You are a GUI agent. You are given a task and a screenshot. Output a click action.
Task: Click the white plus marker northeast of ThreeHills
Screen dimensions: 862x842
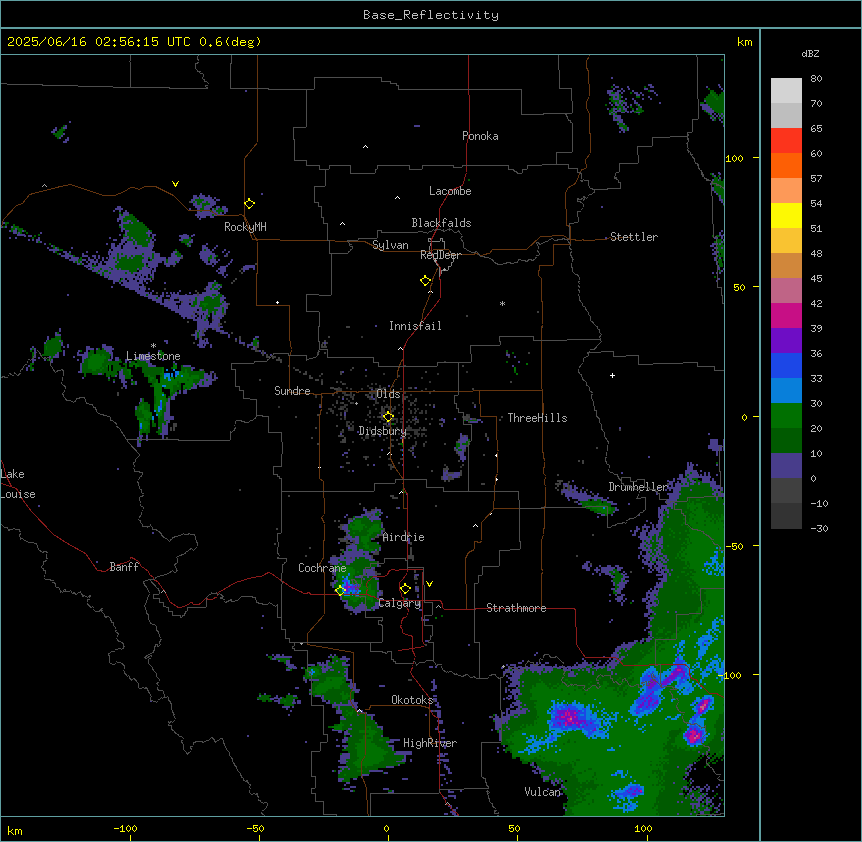[x=612, y=375]
